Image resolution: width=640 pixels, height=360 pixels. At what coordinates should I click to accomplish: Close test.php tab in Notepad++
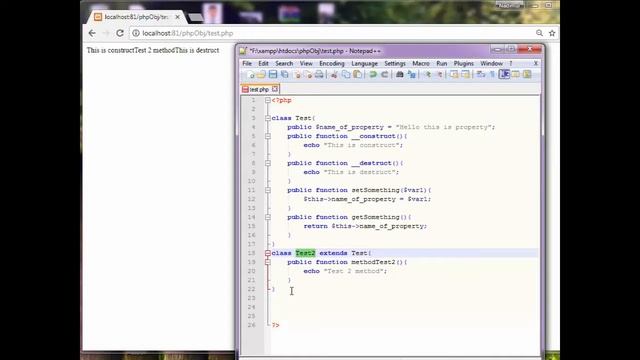[275, 89]
